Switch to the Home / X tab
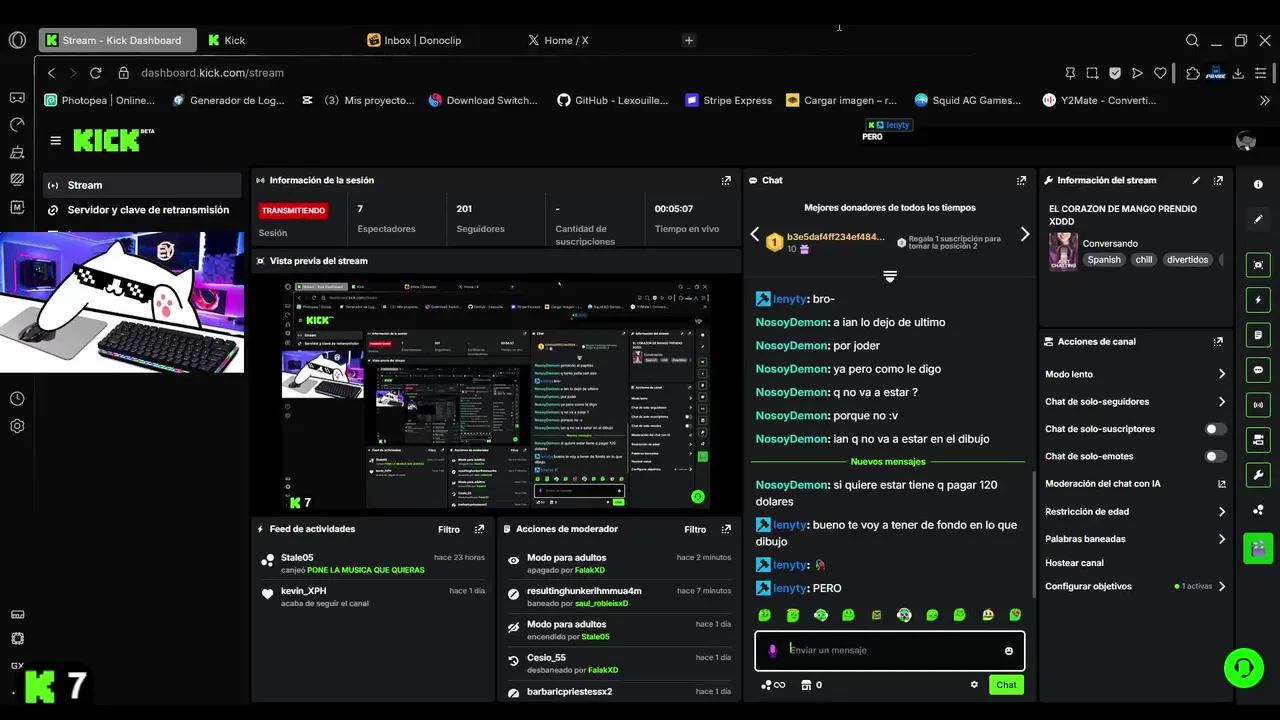Screen dimensions: 1280x720 [559, 40]
